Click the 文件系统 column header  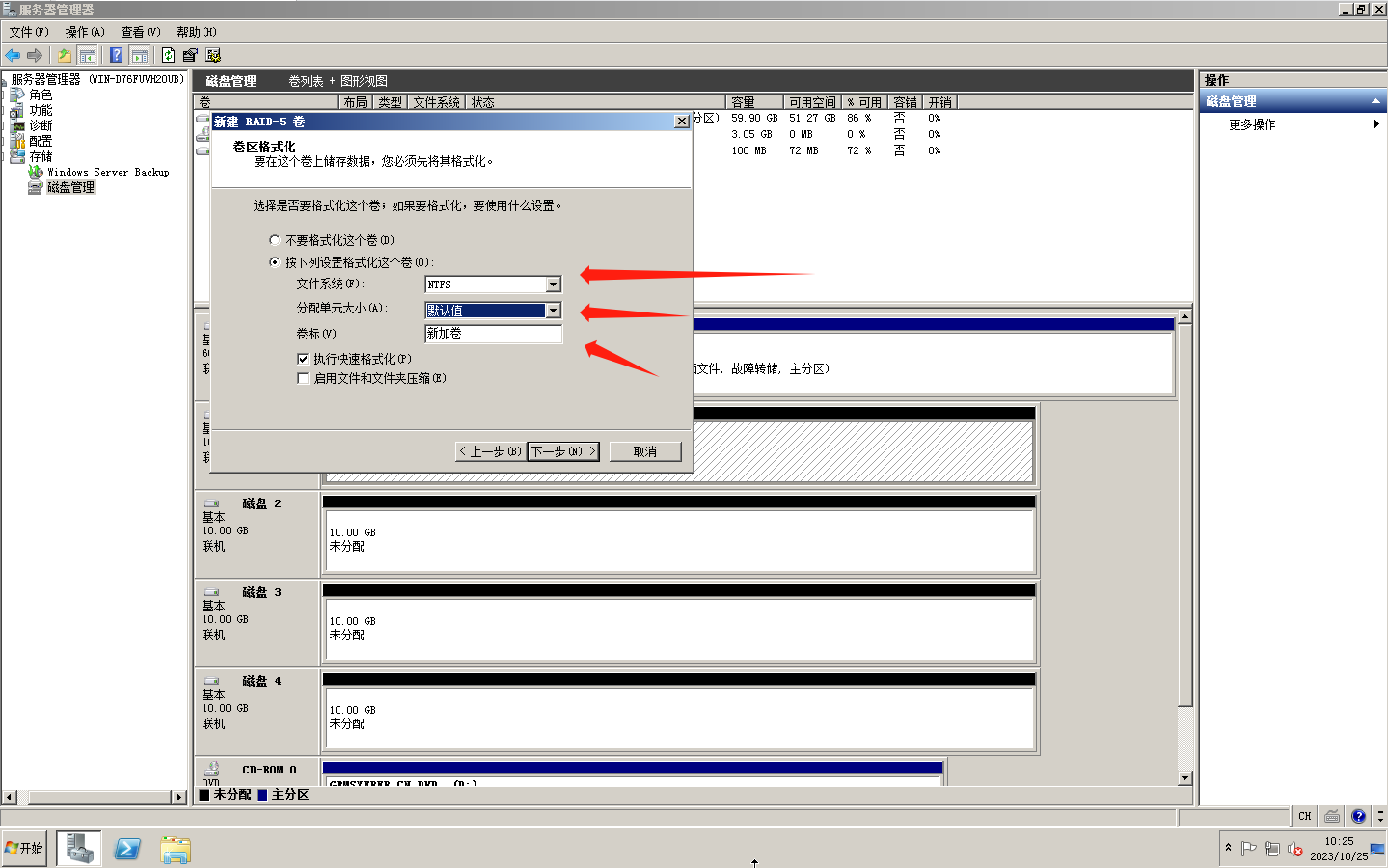[x=437, y=102]
